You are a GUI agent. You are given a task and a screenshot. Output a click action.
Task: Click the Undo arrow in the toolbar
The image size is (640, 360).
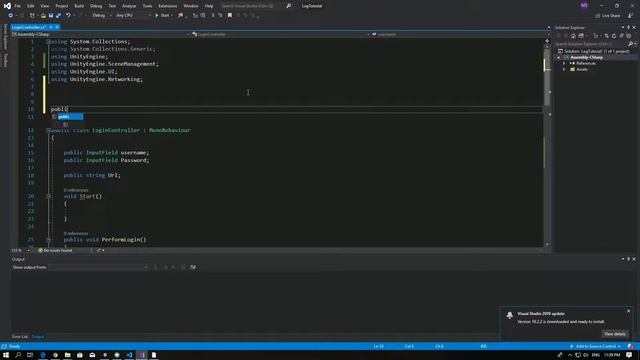(x=68, y=16)
